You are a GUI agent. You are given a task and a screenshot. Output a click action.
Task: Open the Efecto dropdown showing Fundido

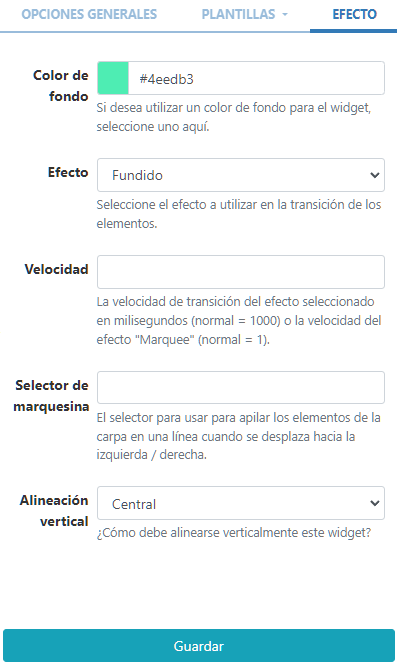(241, 175)
